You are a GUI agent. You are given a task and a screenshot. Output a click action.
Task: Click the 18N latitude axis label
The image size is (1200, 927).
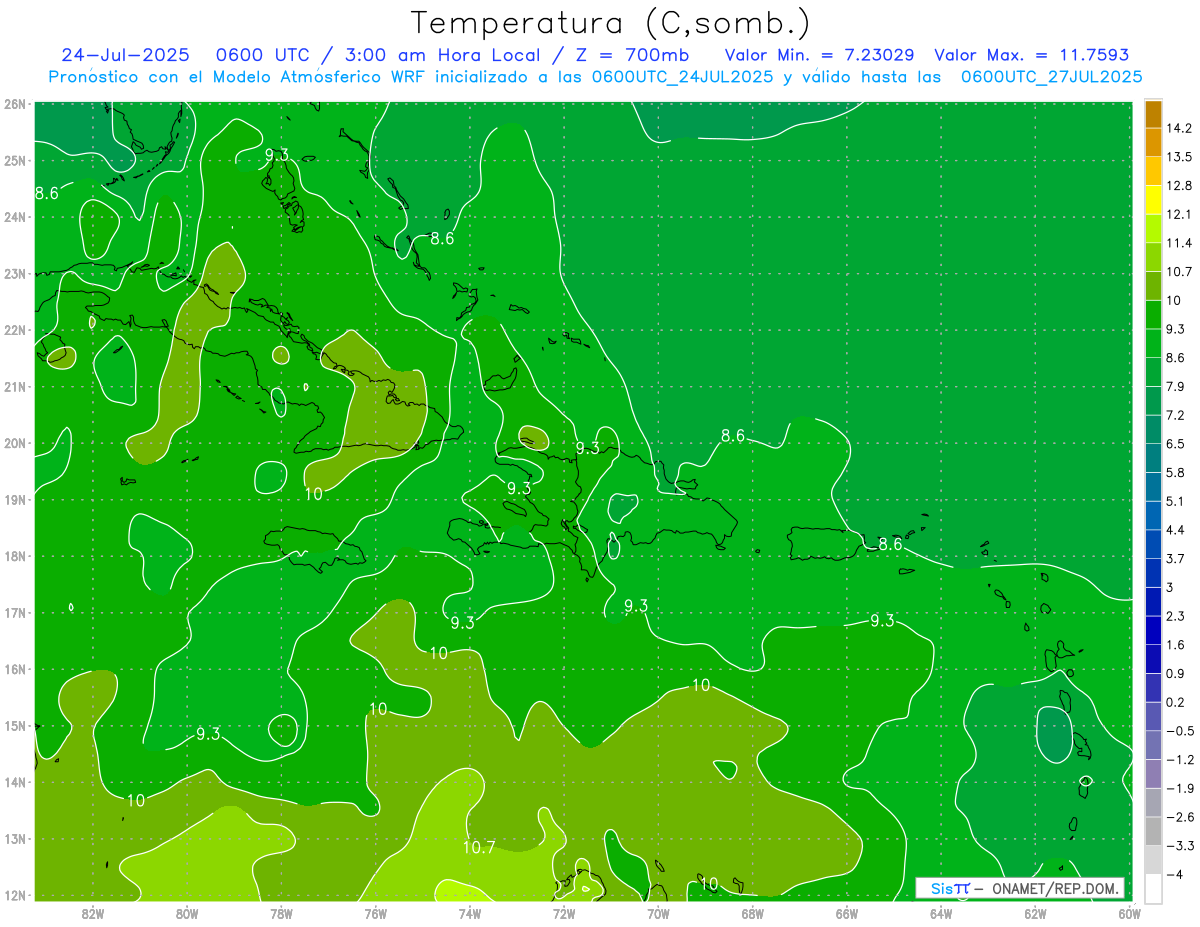pos(15,556)
